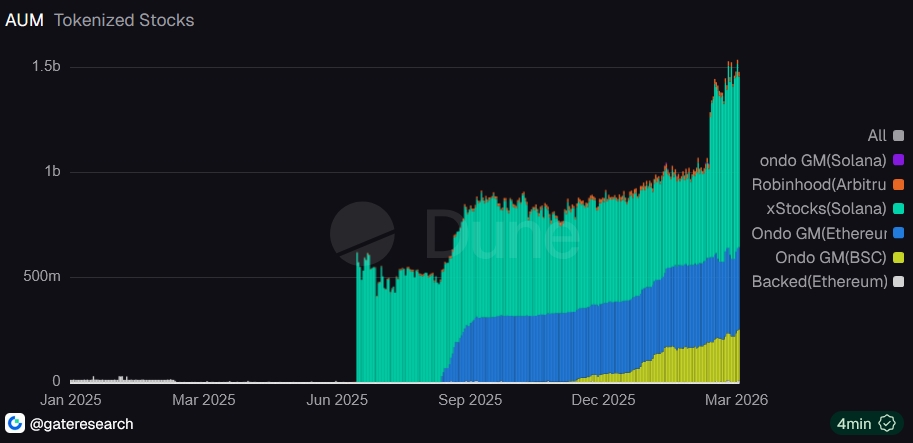Click the orange Robinhood legend marker
The width and height of the screenshot is (913, 443).
(x=897, y=185)
